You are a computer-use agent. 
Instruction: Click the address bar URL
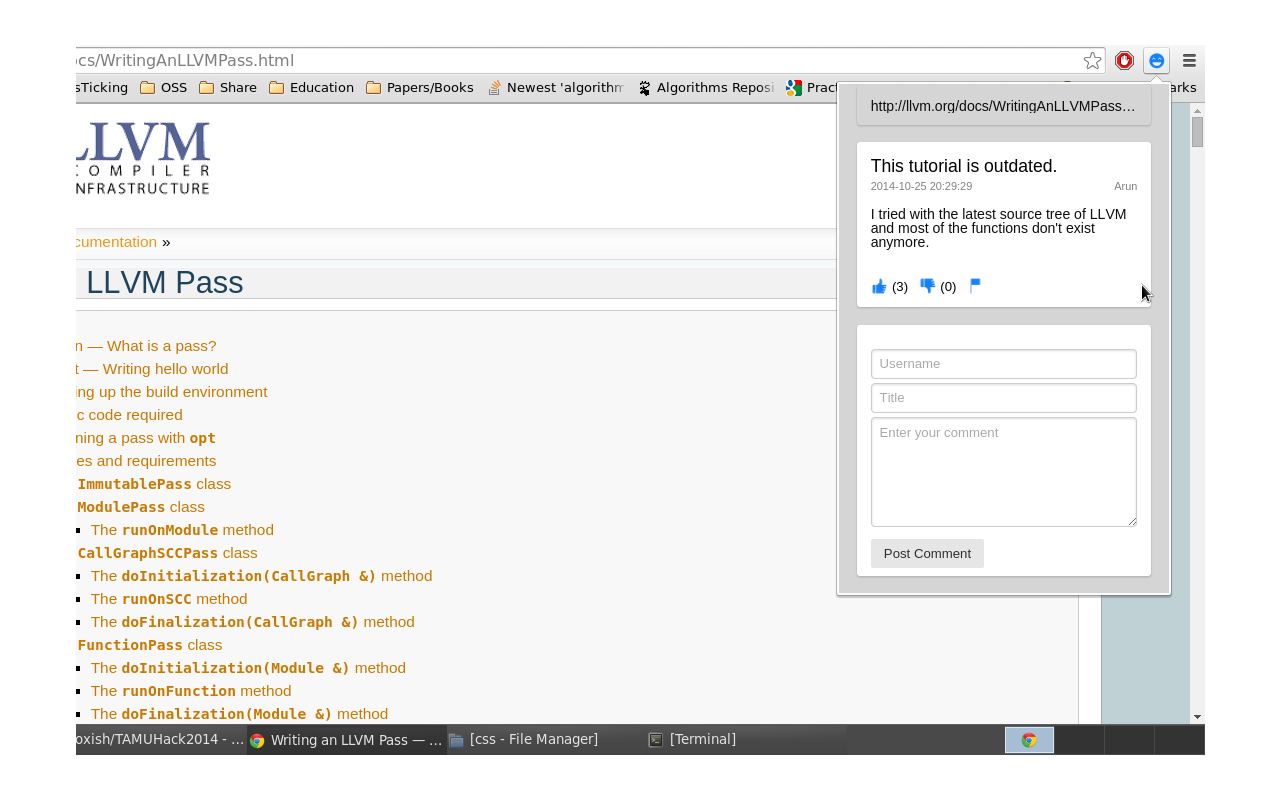(x=185, y=61)
